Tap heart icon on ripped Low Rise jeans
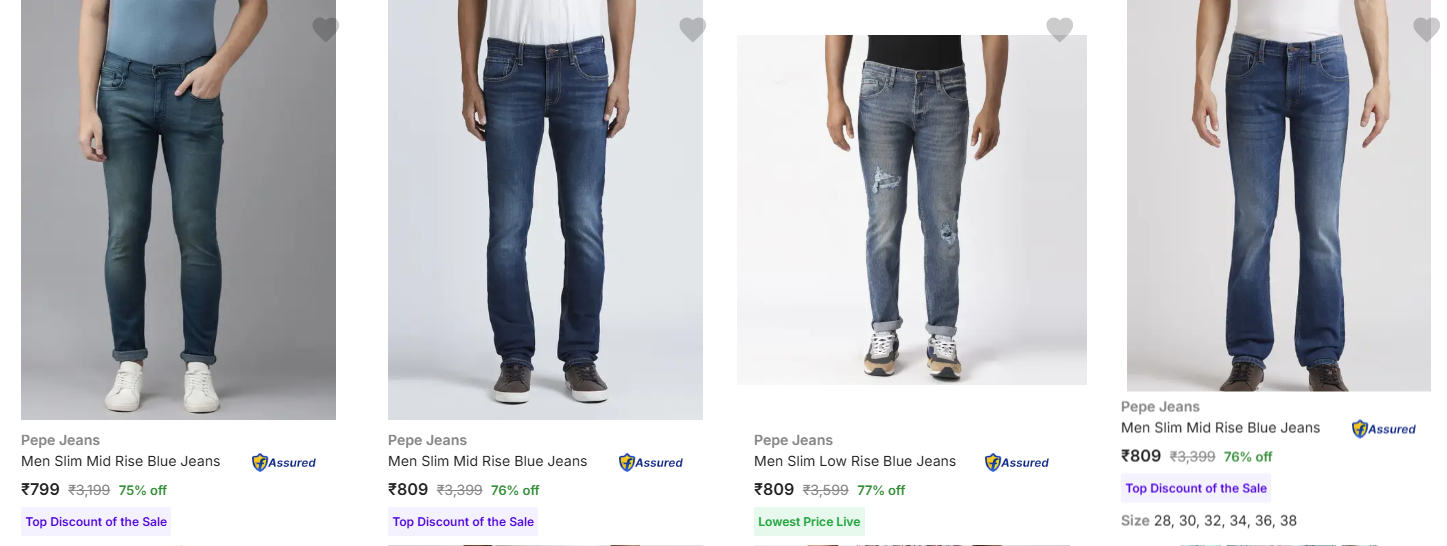 [1059, 30]
